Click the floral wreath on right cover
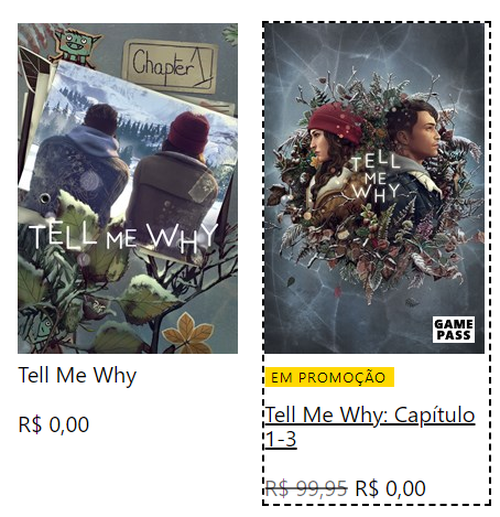500x517 pixels. (x=373, y=187)
